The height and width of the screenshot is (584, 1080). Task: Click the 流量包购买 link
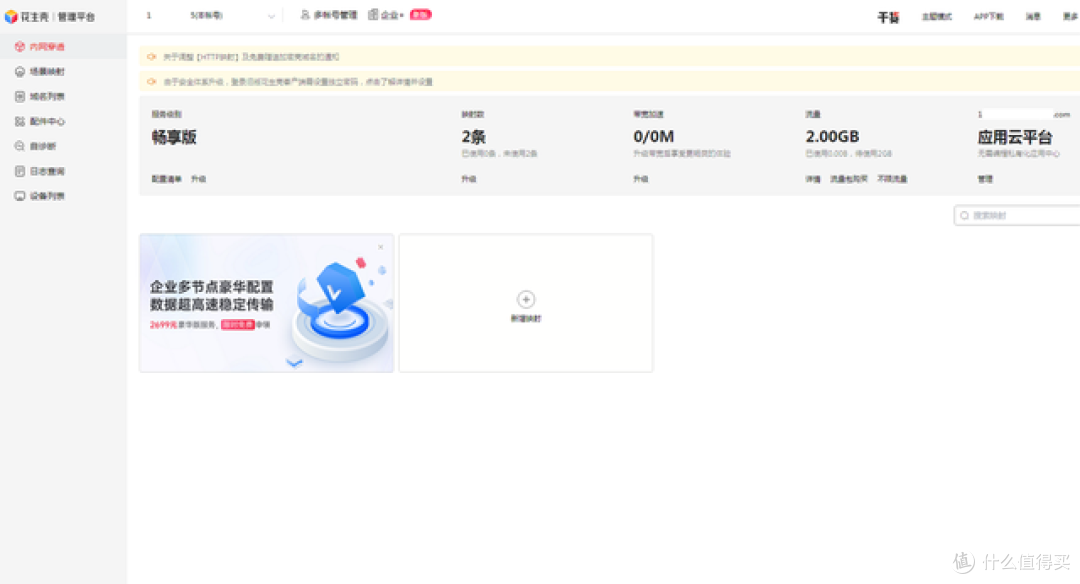(849, 179)
